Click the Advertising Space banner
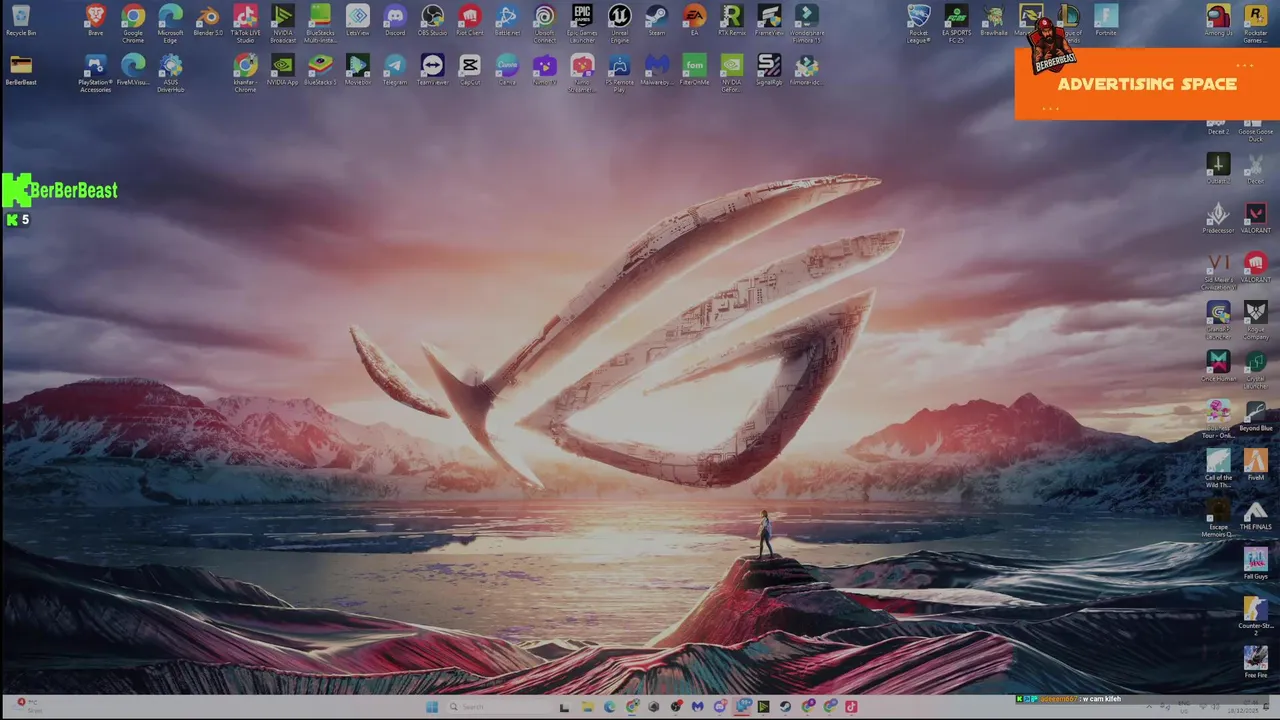This screenshot has width=1280, height=720. pos(1147,84)
